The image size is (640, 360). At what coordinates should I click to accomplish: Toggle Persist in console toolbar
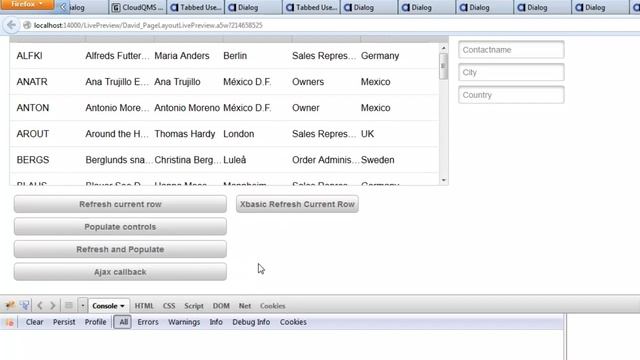tap(64, 322)
